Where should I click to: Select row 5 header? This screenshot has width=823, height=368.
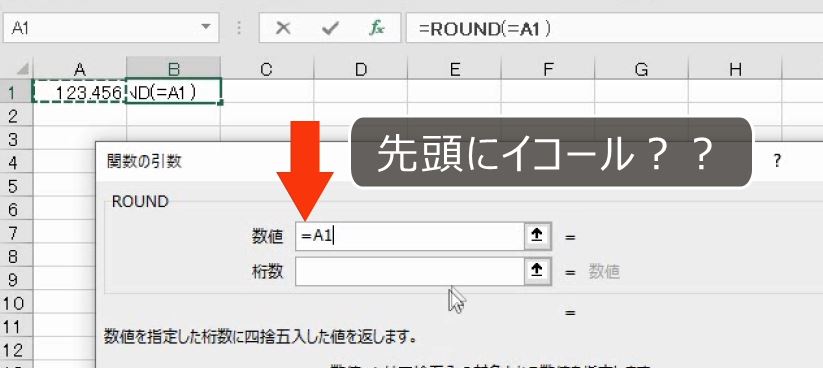[x=16, y=186]
